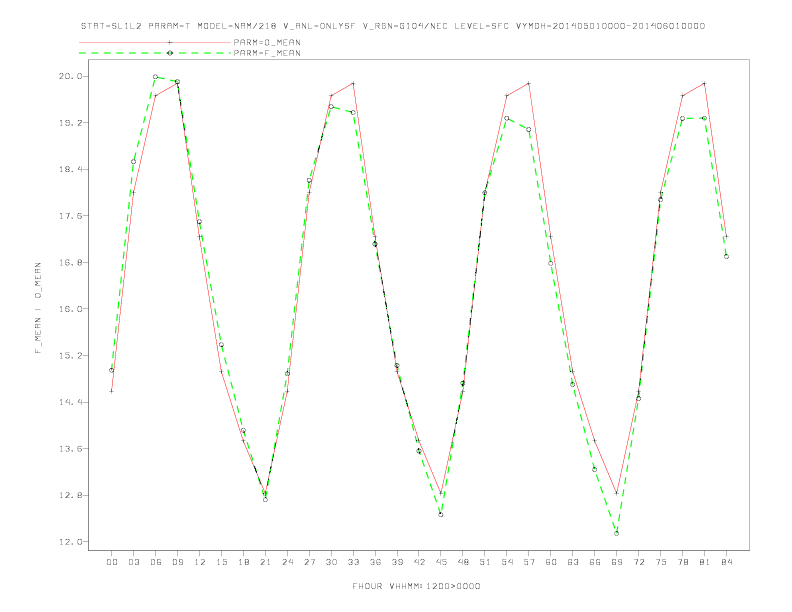
Task: Click the 78 forecast-hour tick label
Action: [683, 562]
